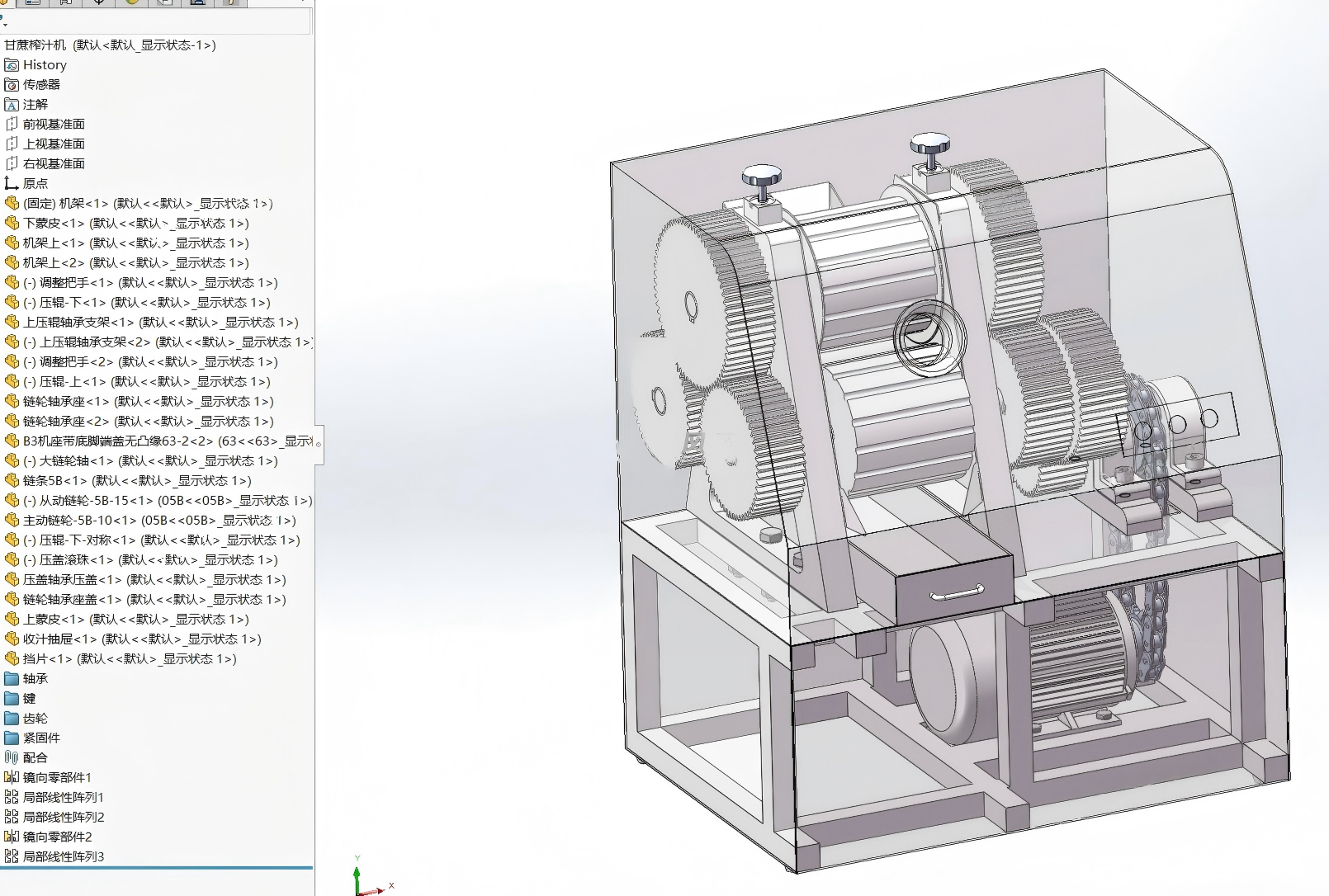Click the part icon of 调整把手<1>
The image size is (1329, 896).
pos(12,282)
